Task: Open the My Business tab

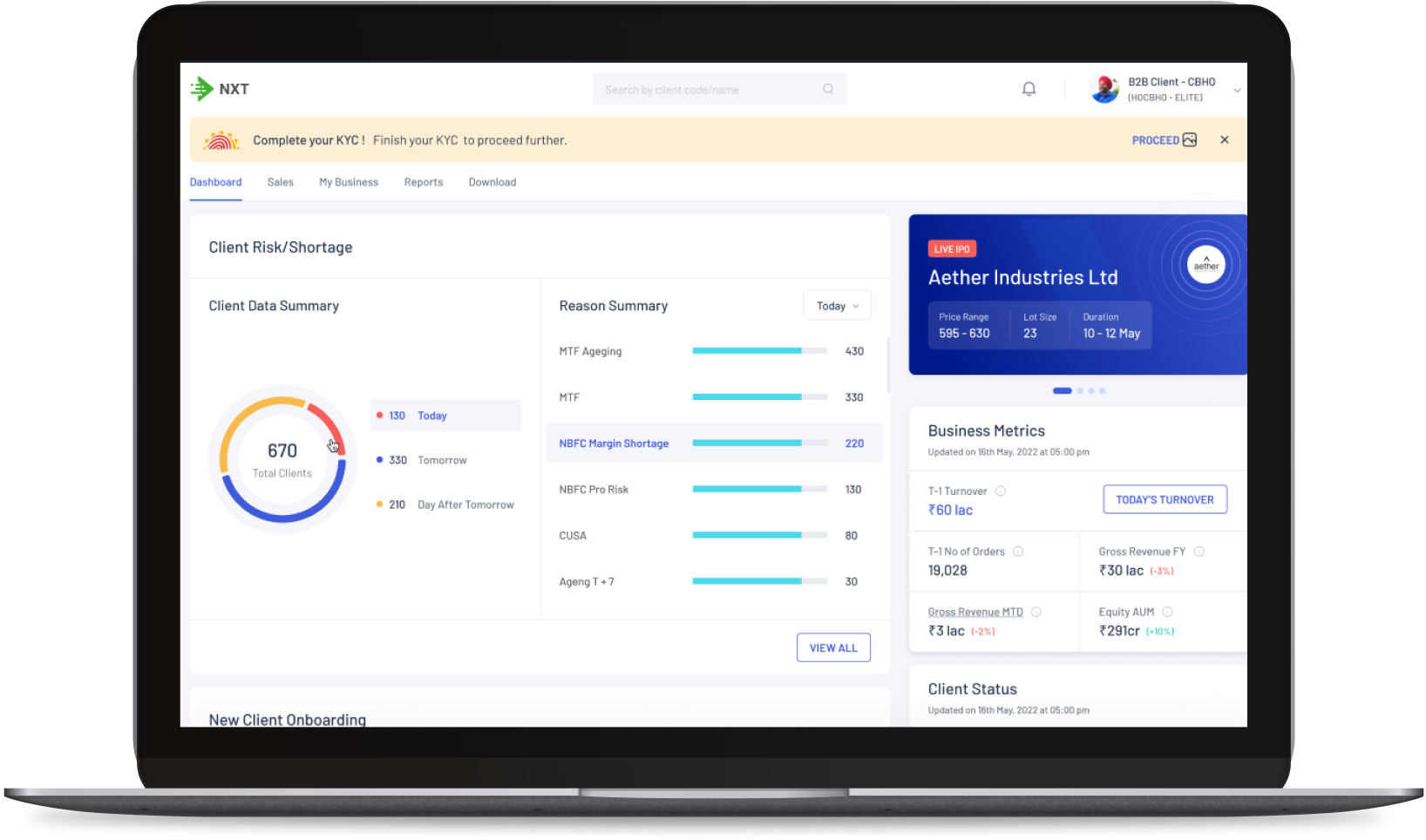Action: [349, 182]
